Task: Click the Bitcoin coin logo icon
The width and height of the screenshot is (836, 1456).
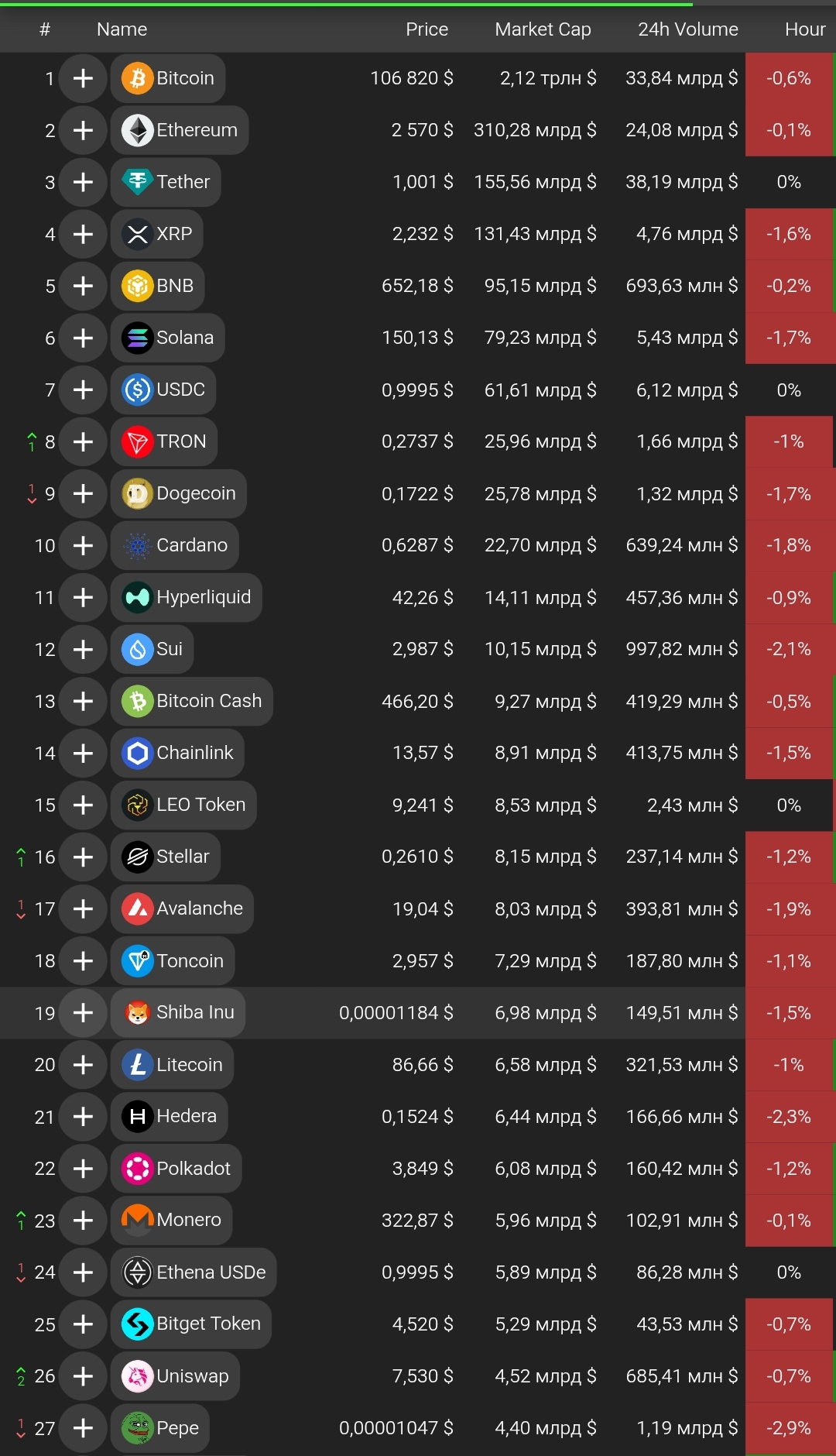Action: [x=138, y=78]
